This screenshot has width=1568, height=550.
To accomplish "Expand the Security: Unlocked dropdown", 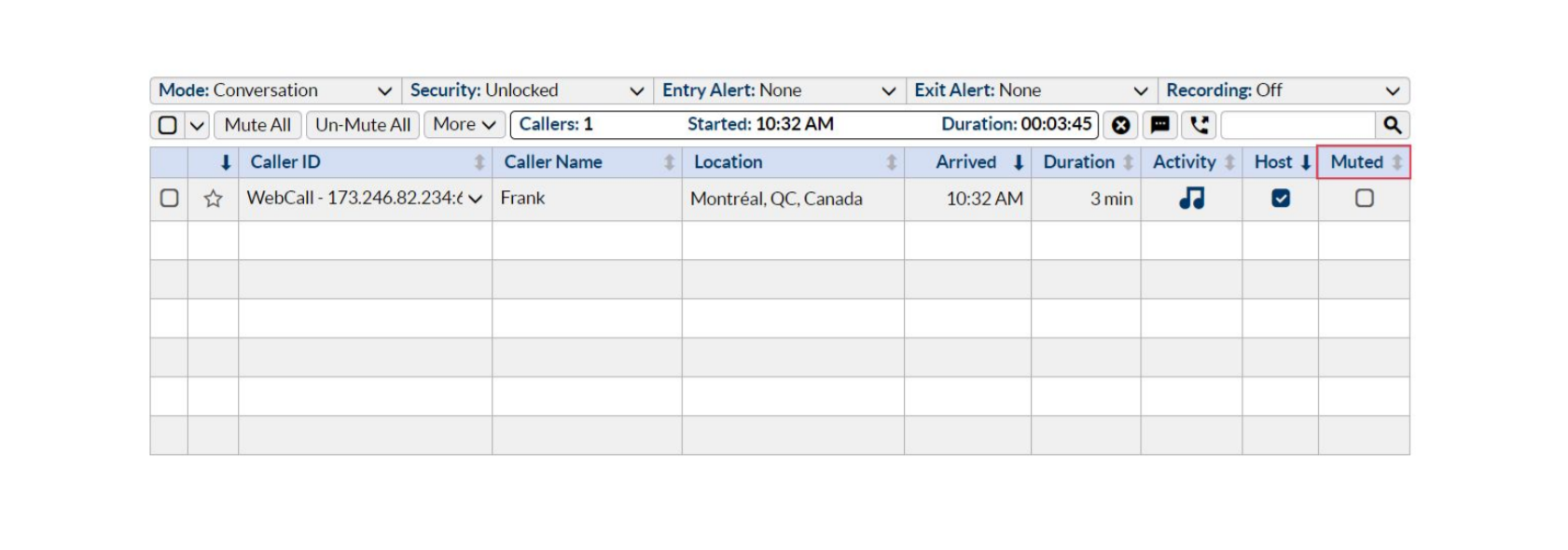I will coord(528,90).
